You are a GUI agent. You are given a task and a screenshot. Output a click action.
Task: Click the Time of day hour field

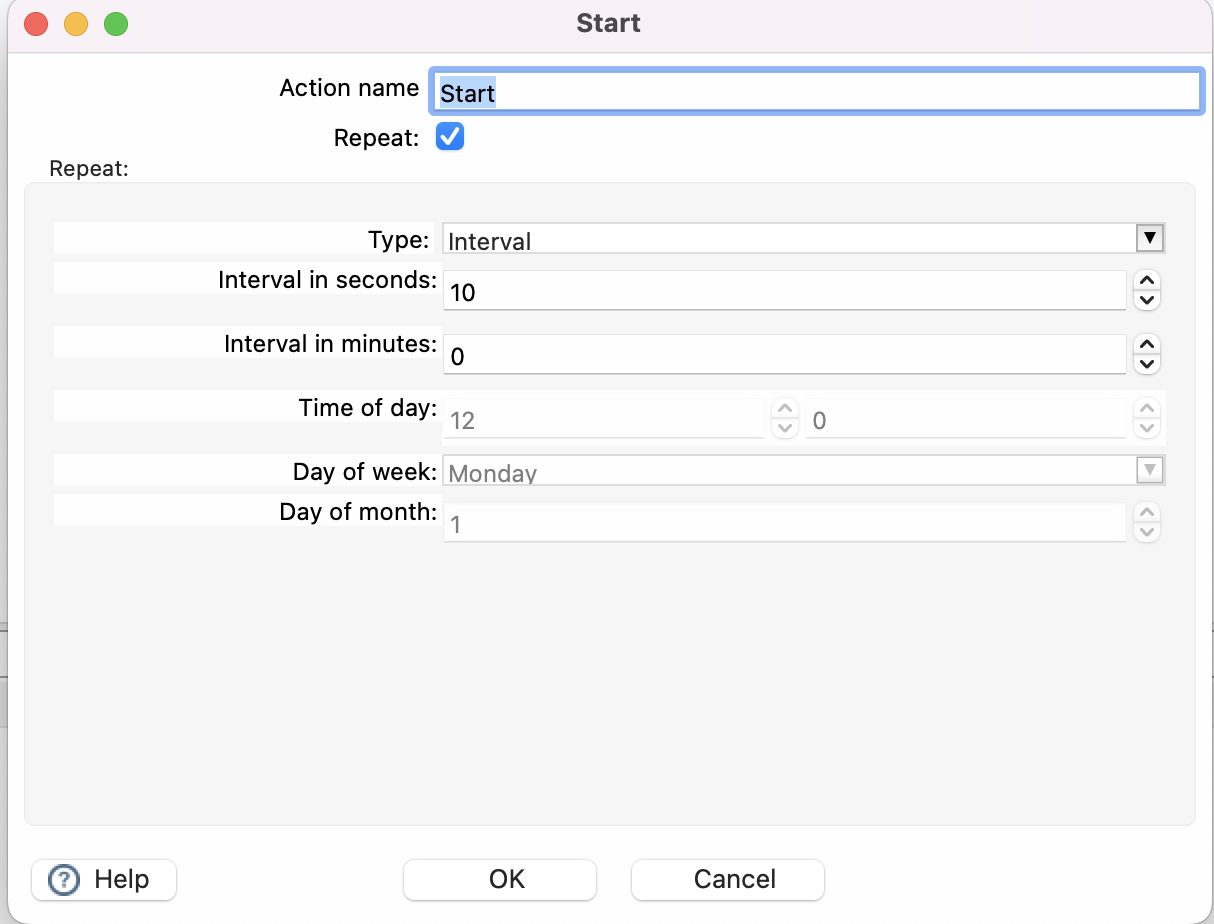click(x=603, y=420)
